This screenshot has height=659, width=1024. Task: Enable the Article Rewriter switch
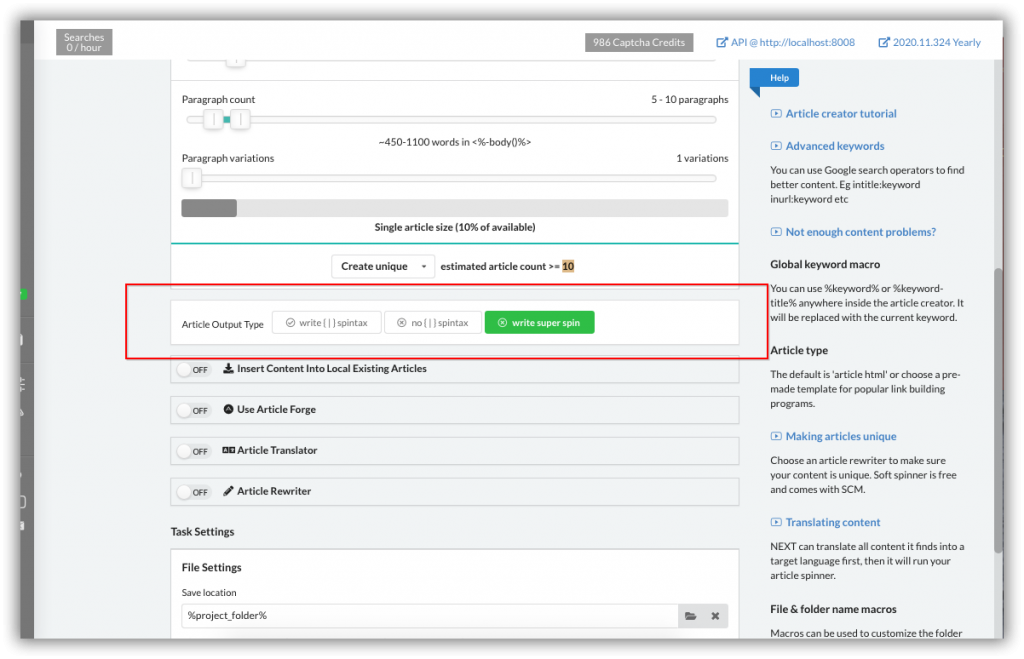(x=193, y=492)
